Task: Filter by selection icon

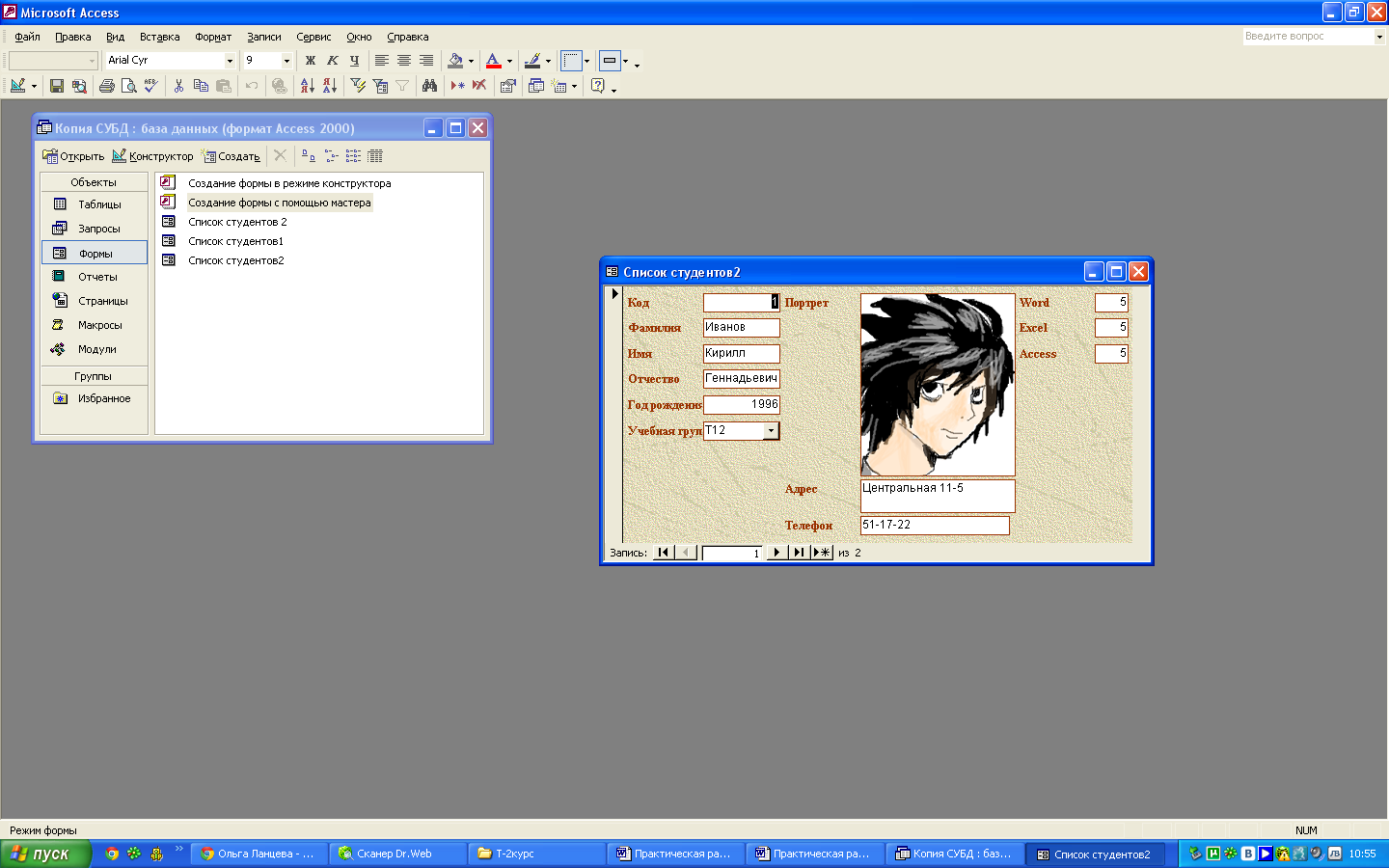Action: [358, 86]
